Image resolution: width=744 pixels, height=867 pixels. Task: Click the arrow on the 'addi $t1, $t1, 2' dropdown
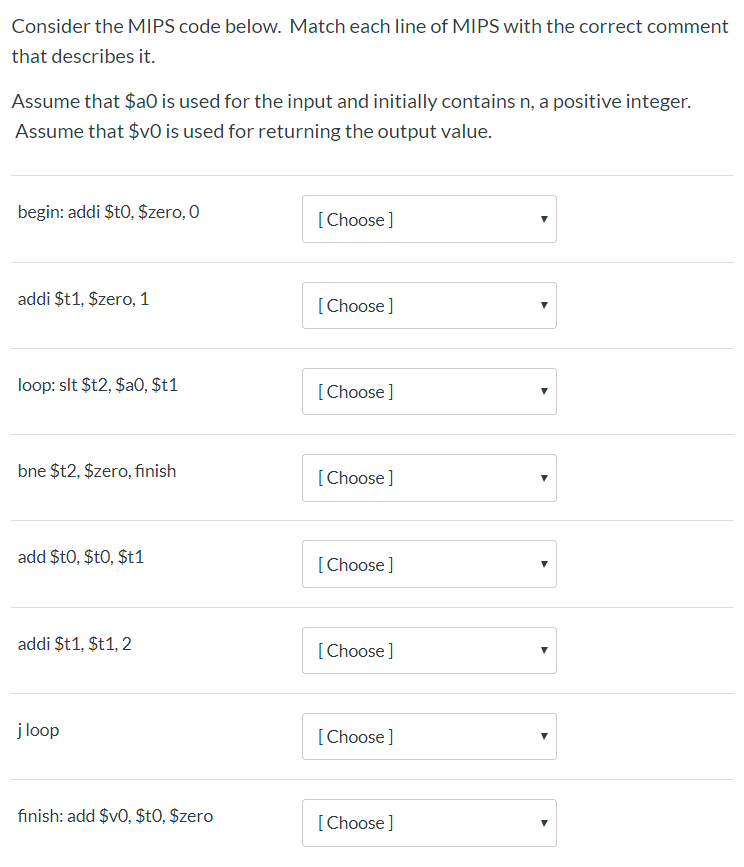(543, 650)
